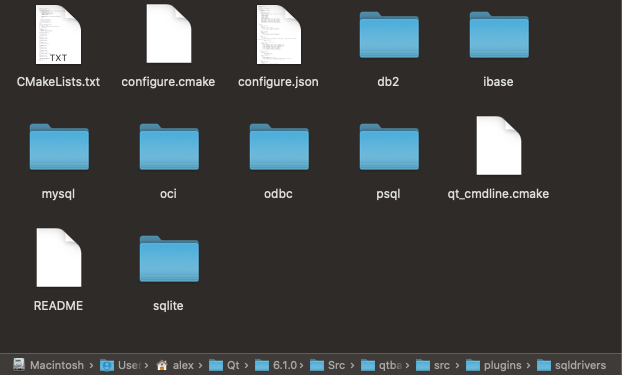Click the odbc folder name

278,194
